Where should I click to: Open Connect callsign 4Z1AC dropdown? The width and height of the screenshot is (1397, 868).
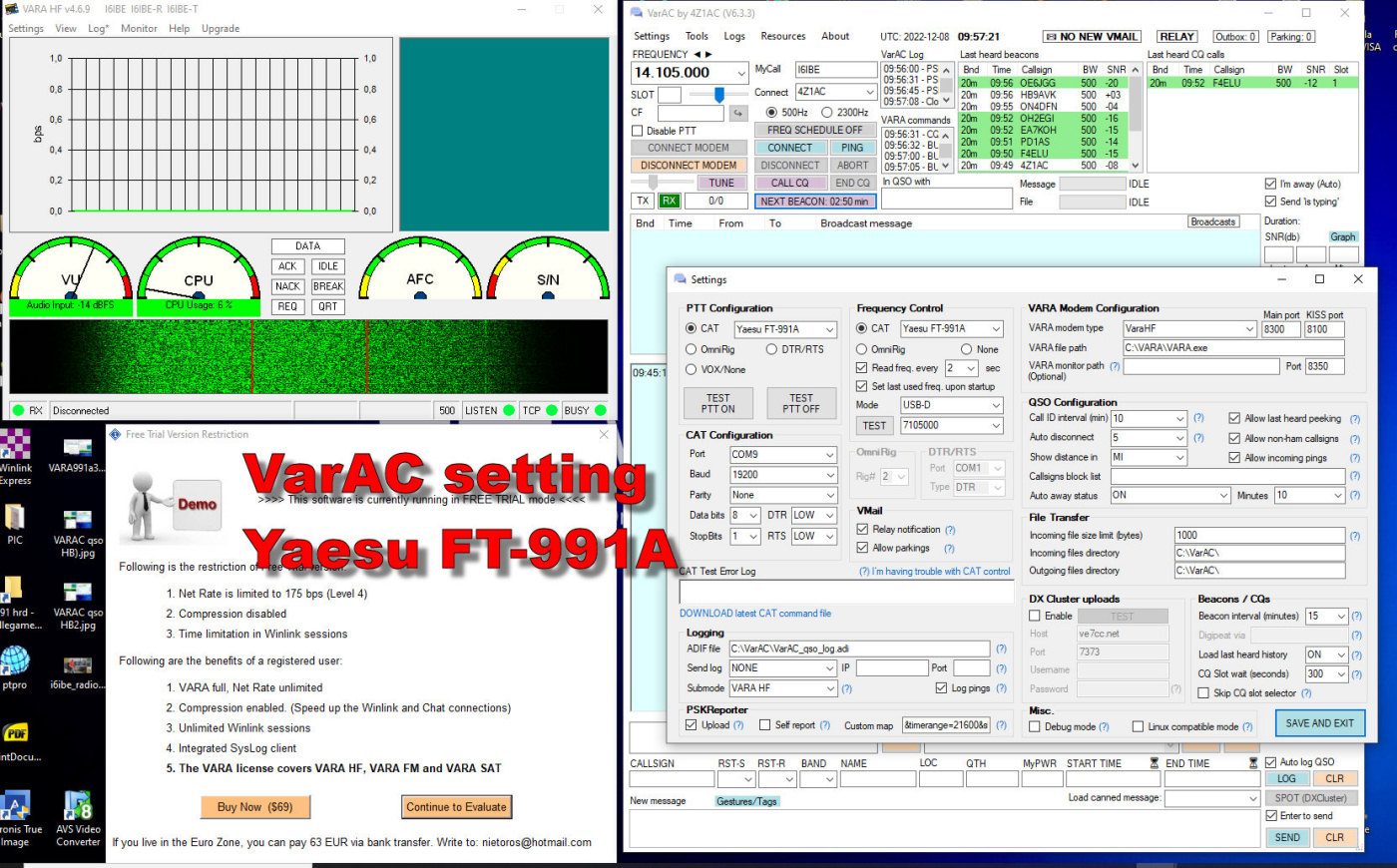tap(835, 92)
